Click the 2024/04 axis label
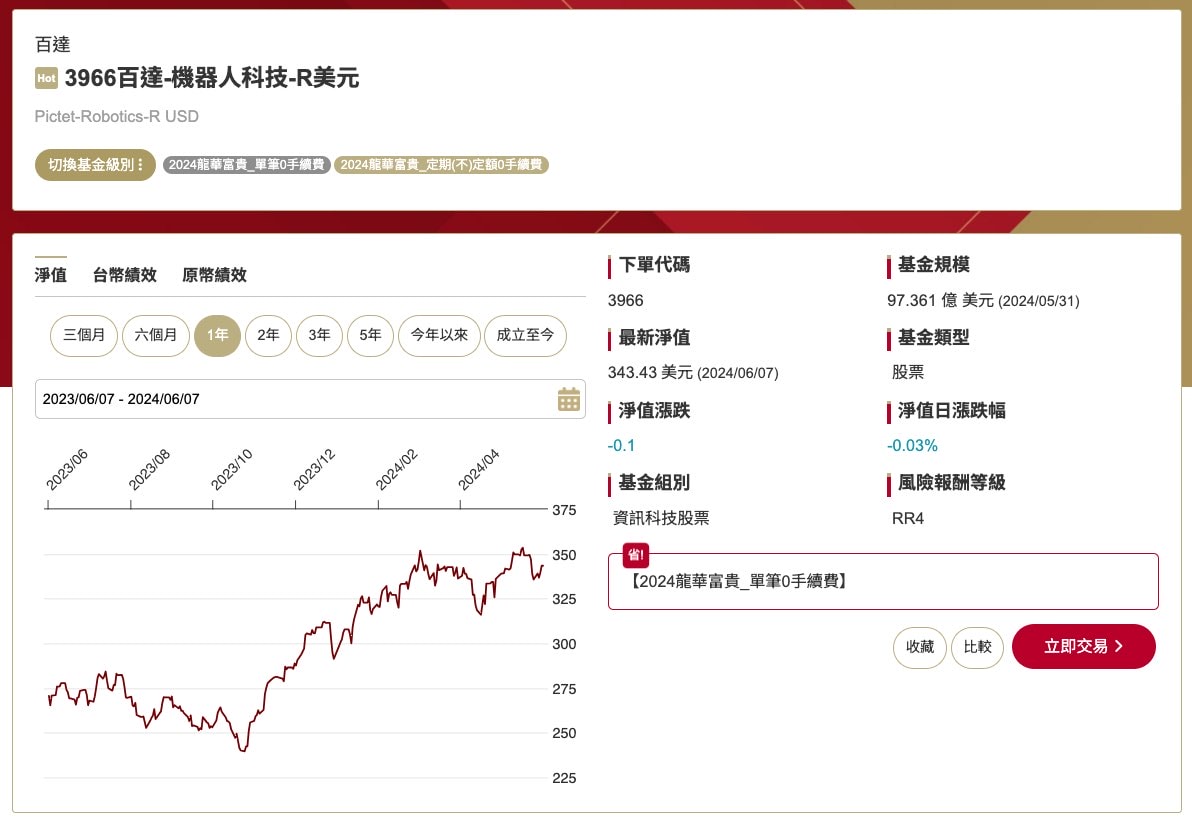This screenshot has width=1192, height=826. click(478, 470)
